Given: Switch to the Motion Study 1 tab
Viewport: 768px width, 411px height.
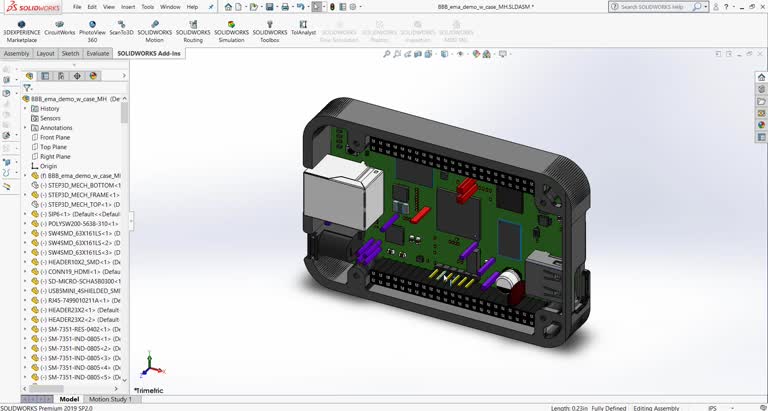Looking at the screenshot, I should click(110, 399).
